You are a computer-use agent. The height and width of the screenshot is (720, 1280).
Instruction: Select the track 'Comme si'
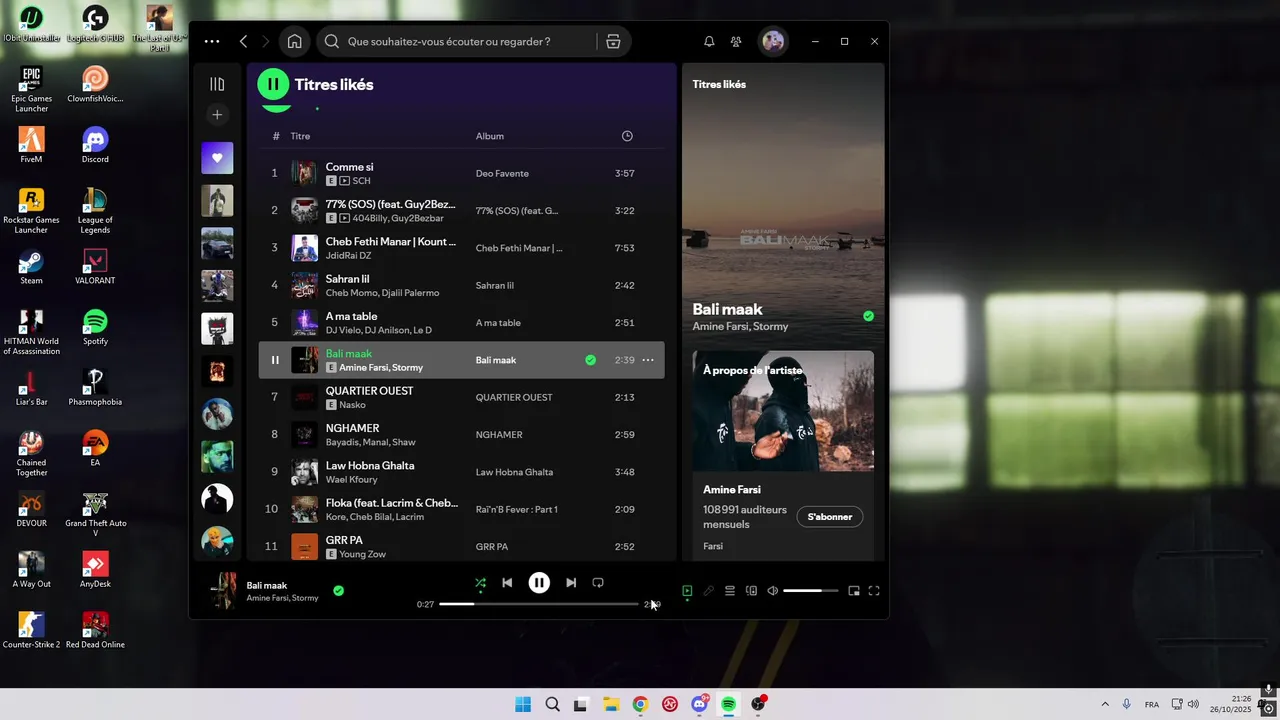[349, 167]
